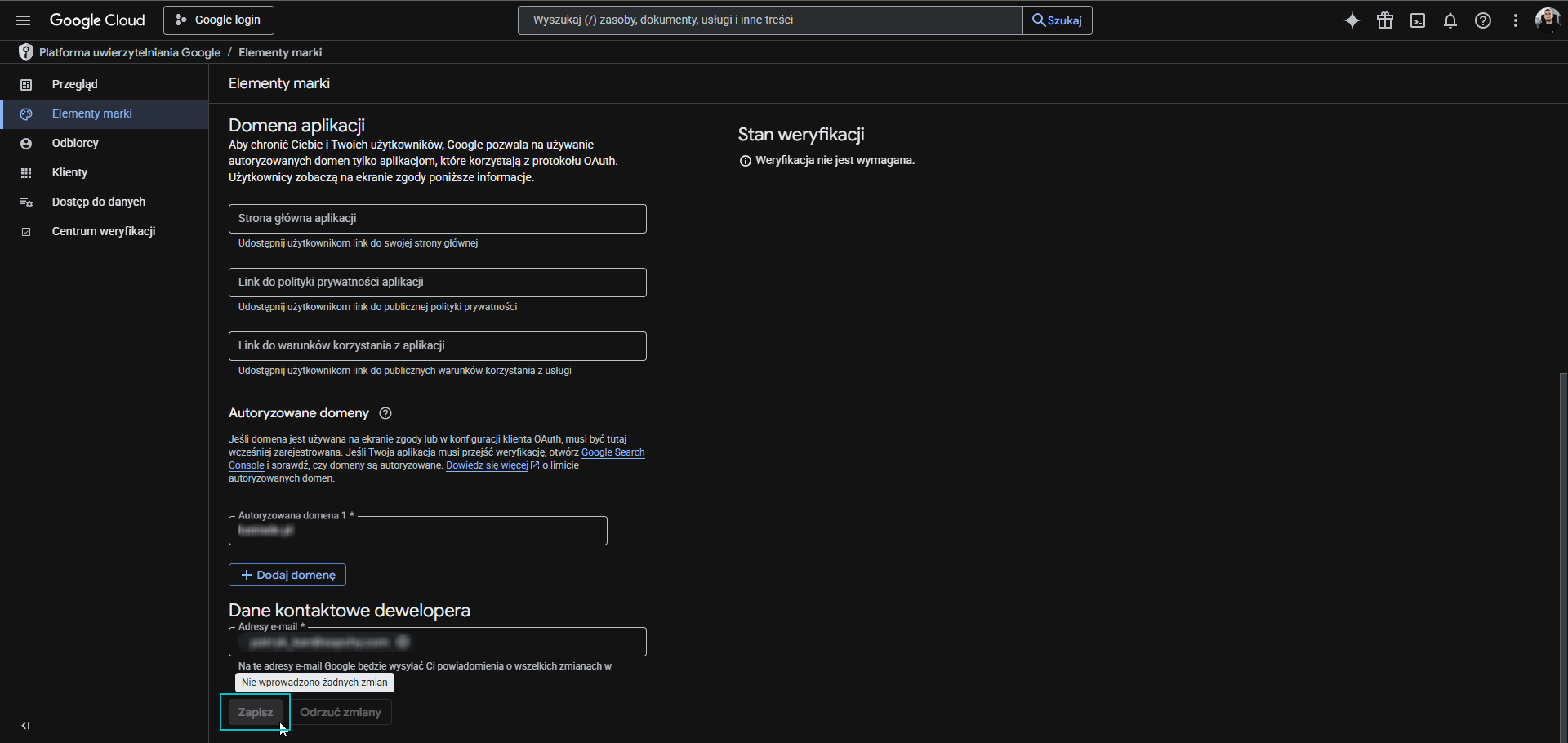Screen dimensions: 1568x743
Task: Open the help question mark icon
Action: (x=1483, y=20)
